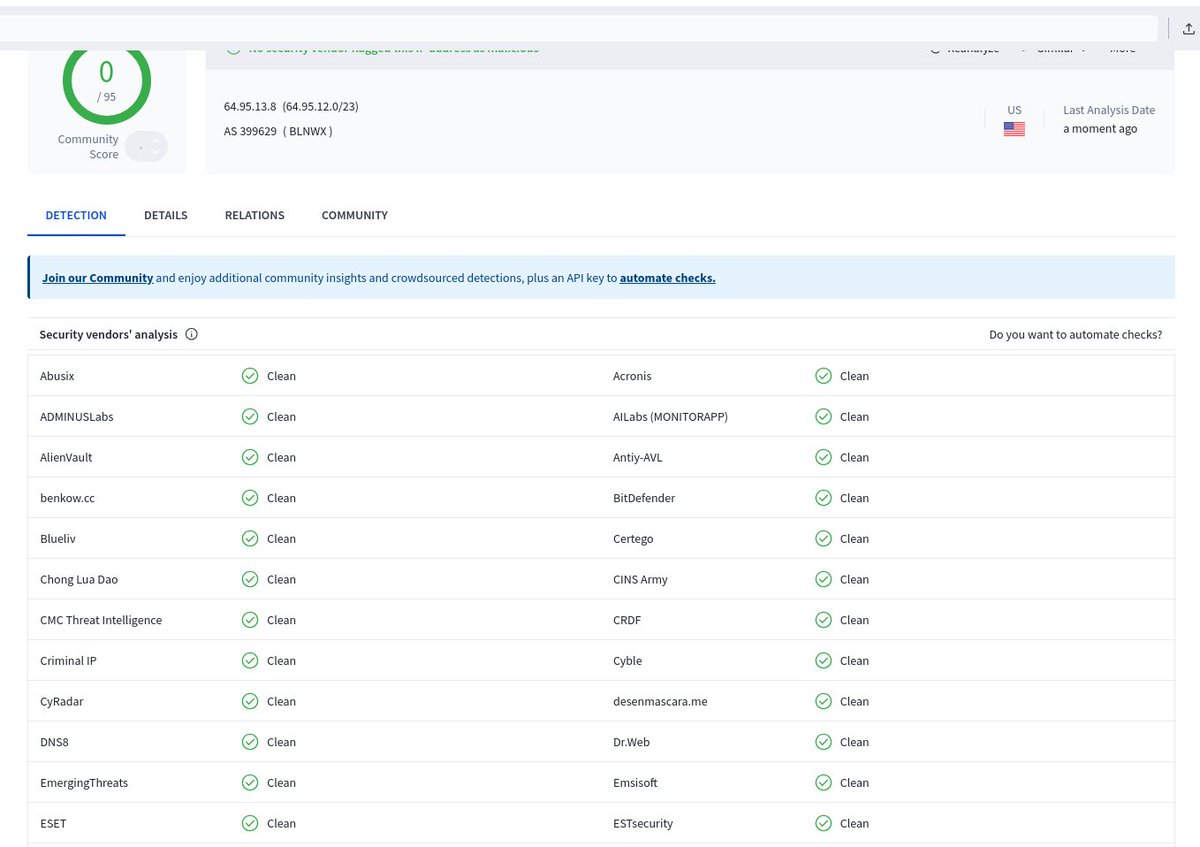The image size is (1200, 847).
Task: Open the automate checks link in banner
Action: tap(668, 278)
